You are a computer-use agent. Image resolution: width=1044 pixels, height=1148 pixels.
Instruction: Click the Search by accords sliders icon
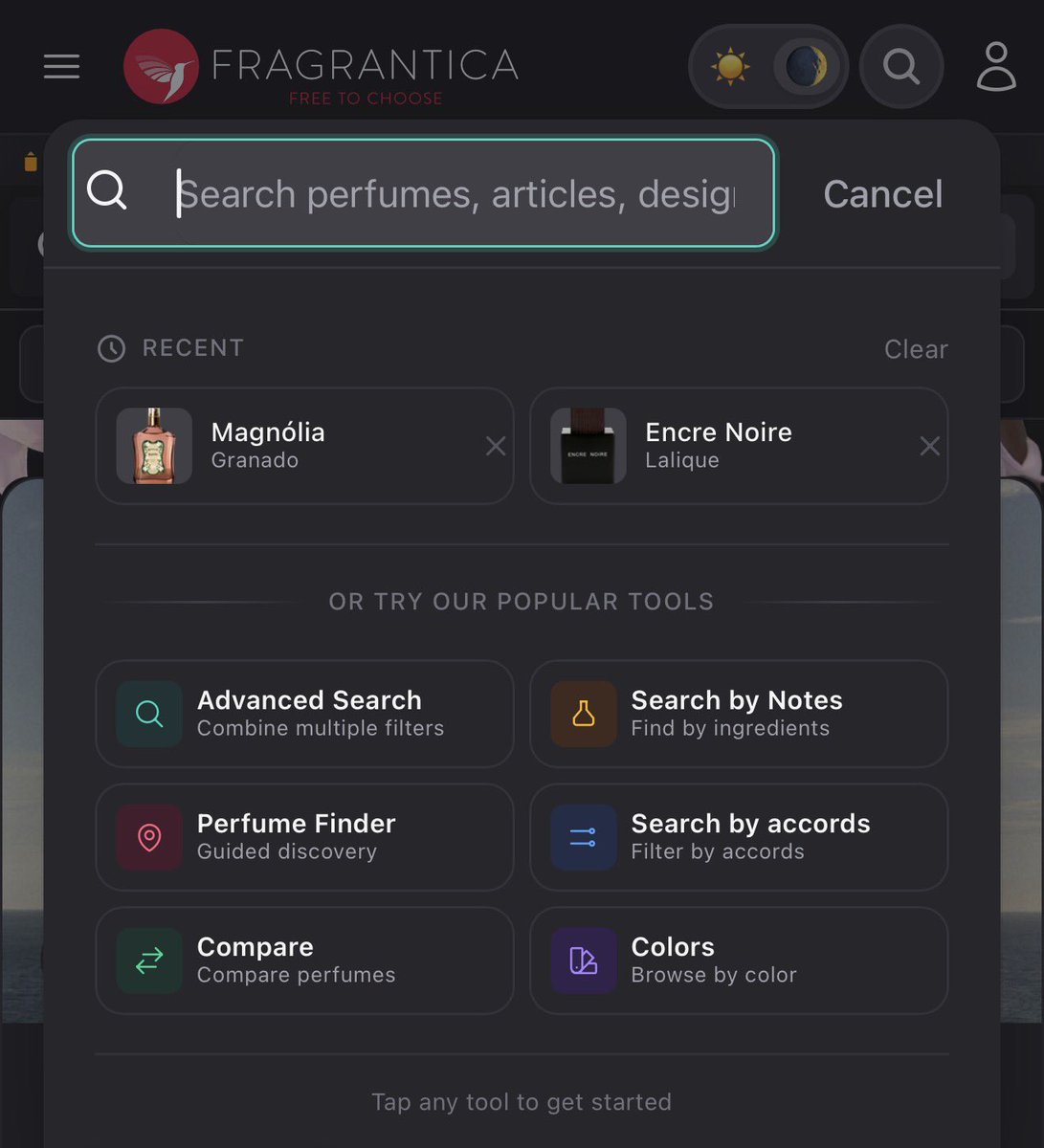(584, 837)
